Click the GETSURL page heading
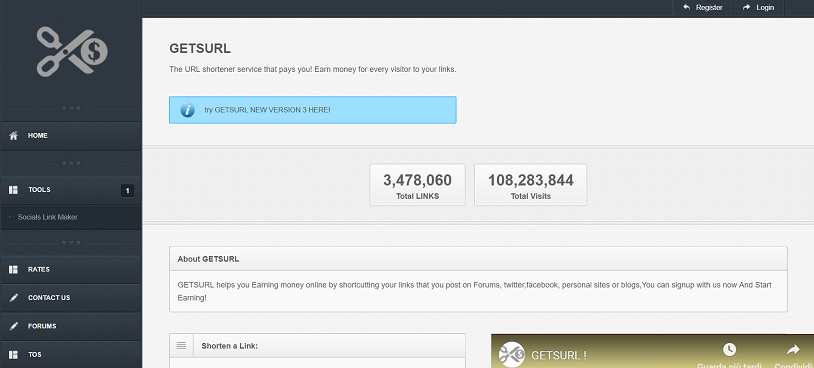This screenshot has height=368, width=814. point(200,48)
